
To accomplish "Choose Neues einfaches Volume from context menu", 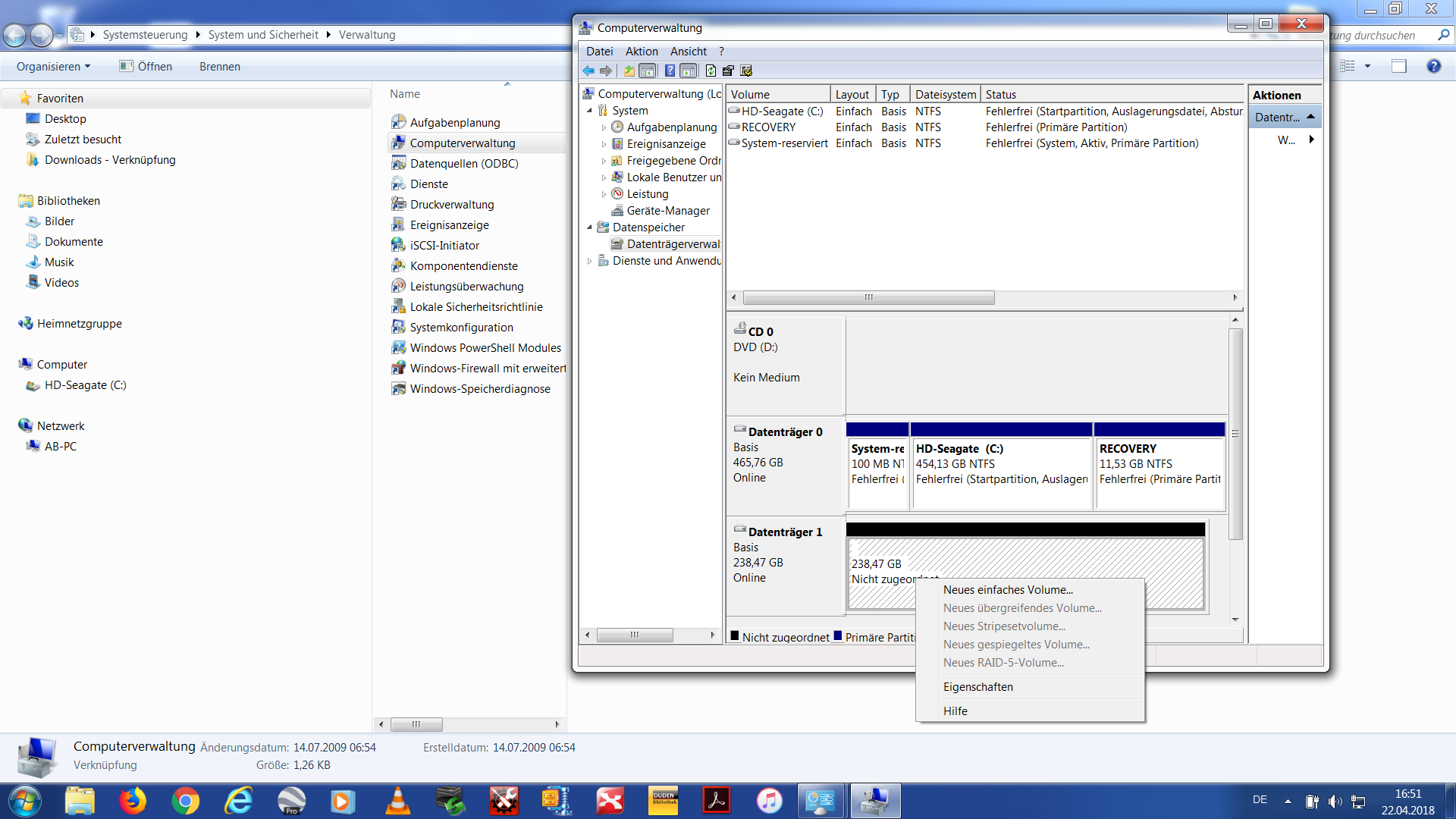I will 1007,590.
